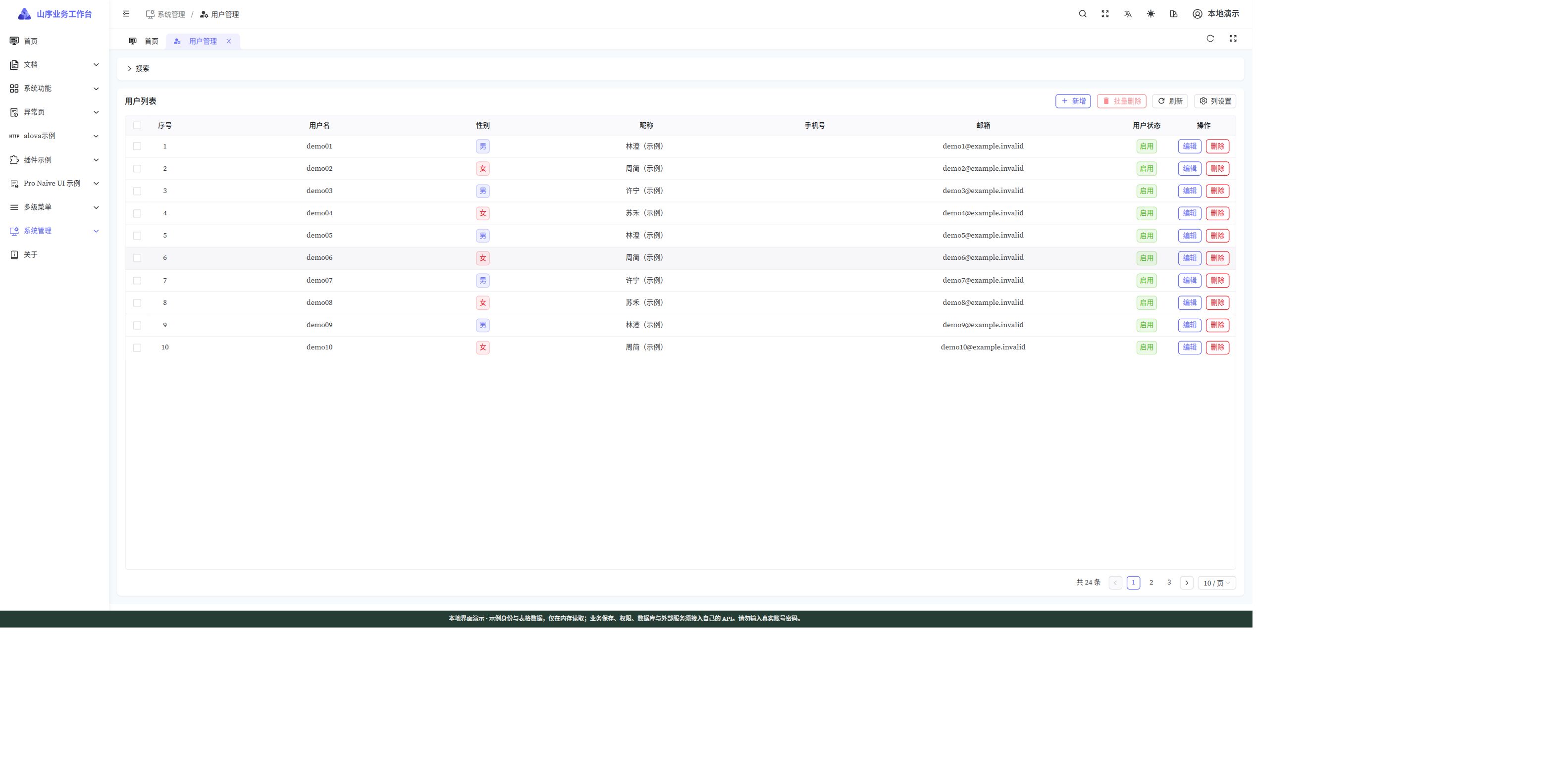
Task: Expand 插件示例 sidebar menu
Action: coord(54,160)
